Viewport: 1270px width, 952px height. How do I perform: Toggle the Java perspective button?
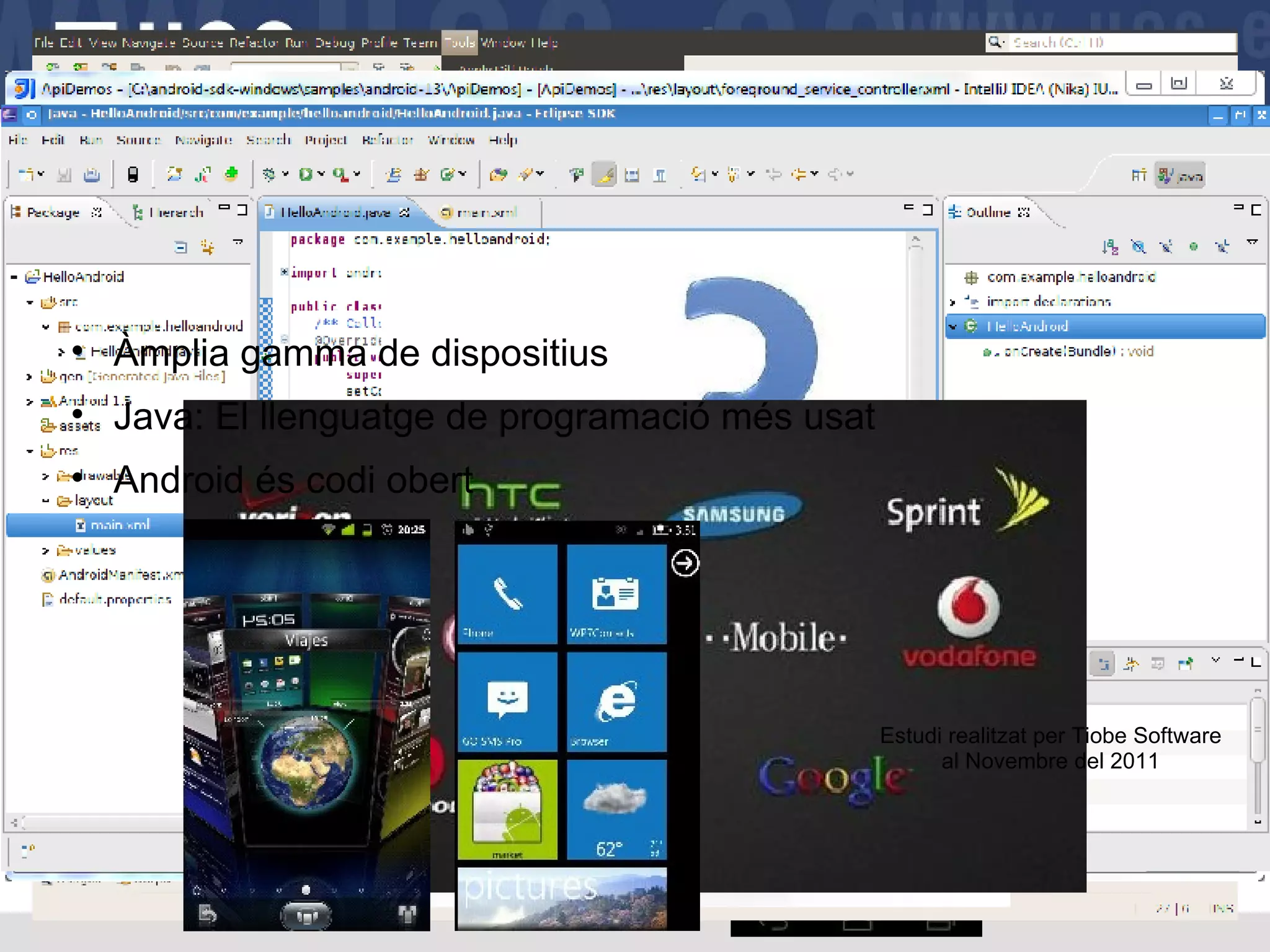1180,176
